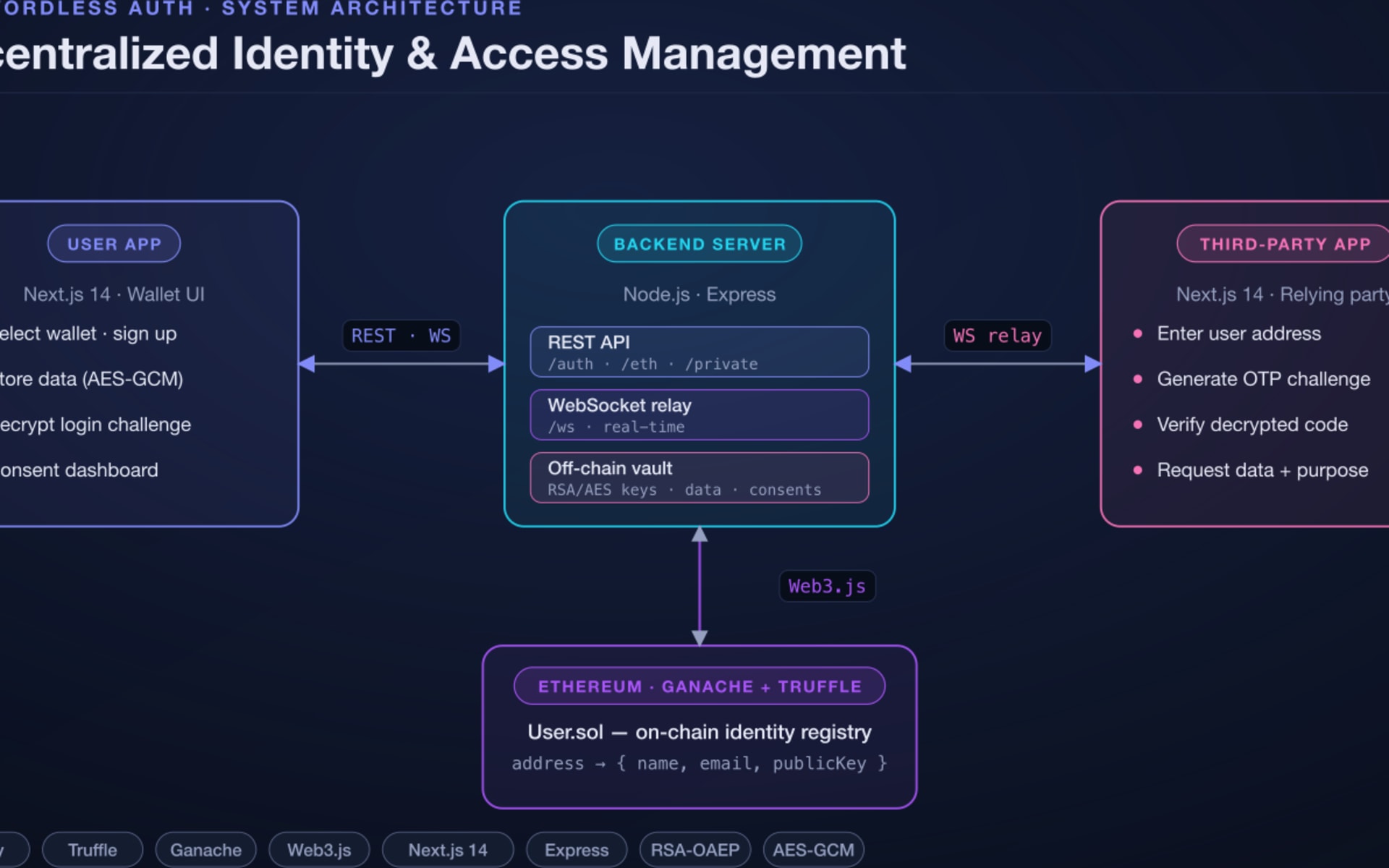The width and height of the screenshot is (1389, 868).
Task: Click 'decrypt login challenge' item
Action: [95, 425]
